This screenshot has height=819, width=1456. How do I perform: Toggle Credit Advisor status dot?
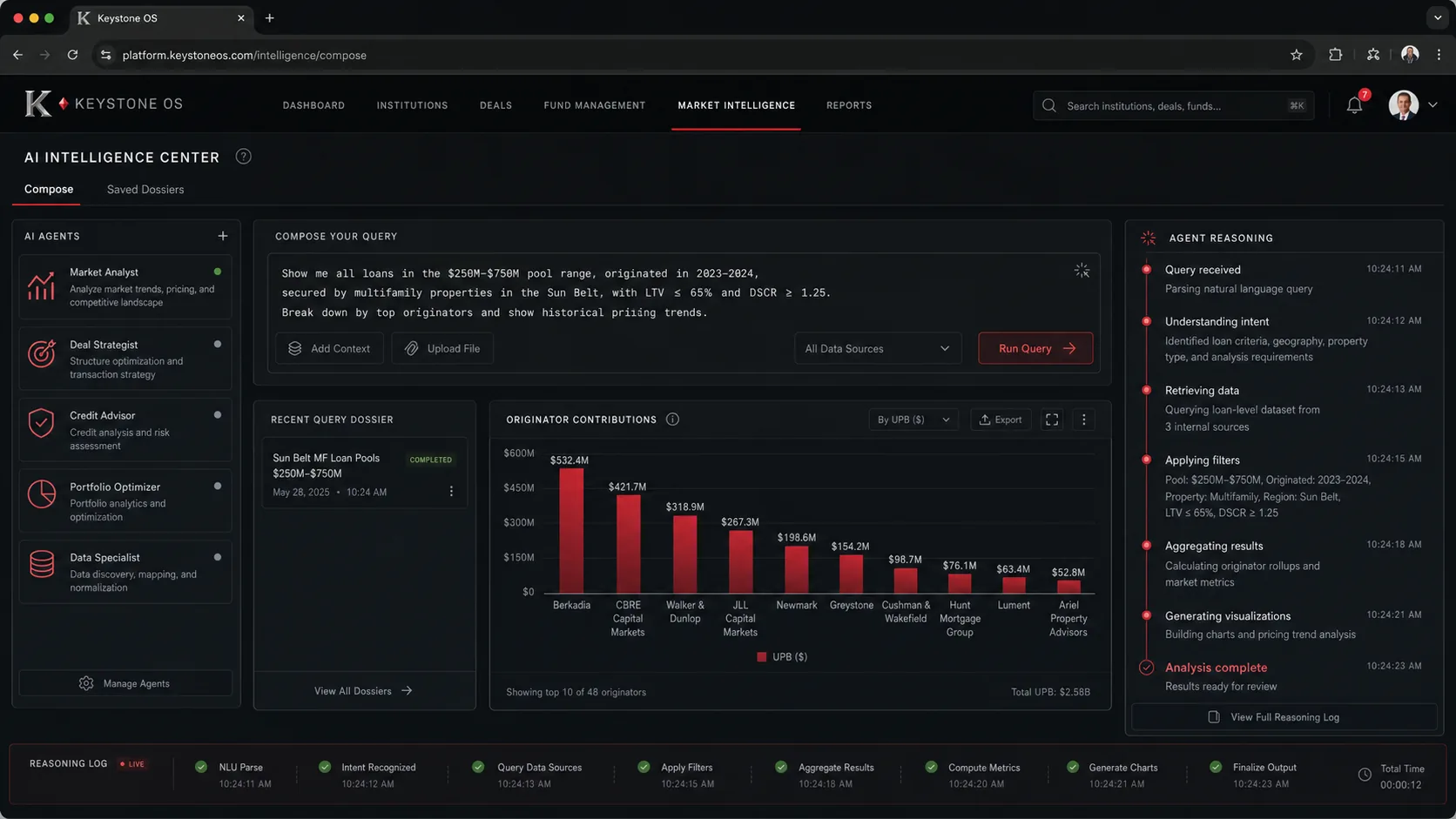(218, 415)
